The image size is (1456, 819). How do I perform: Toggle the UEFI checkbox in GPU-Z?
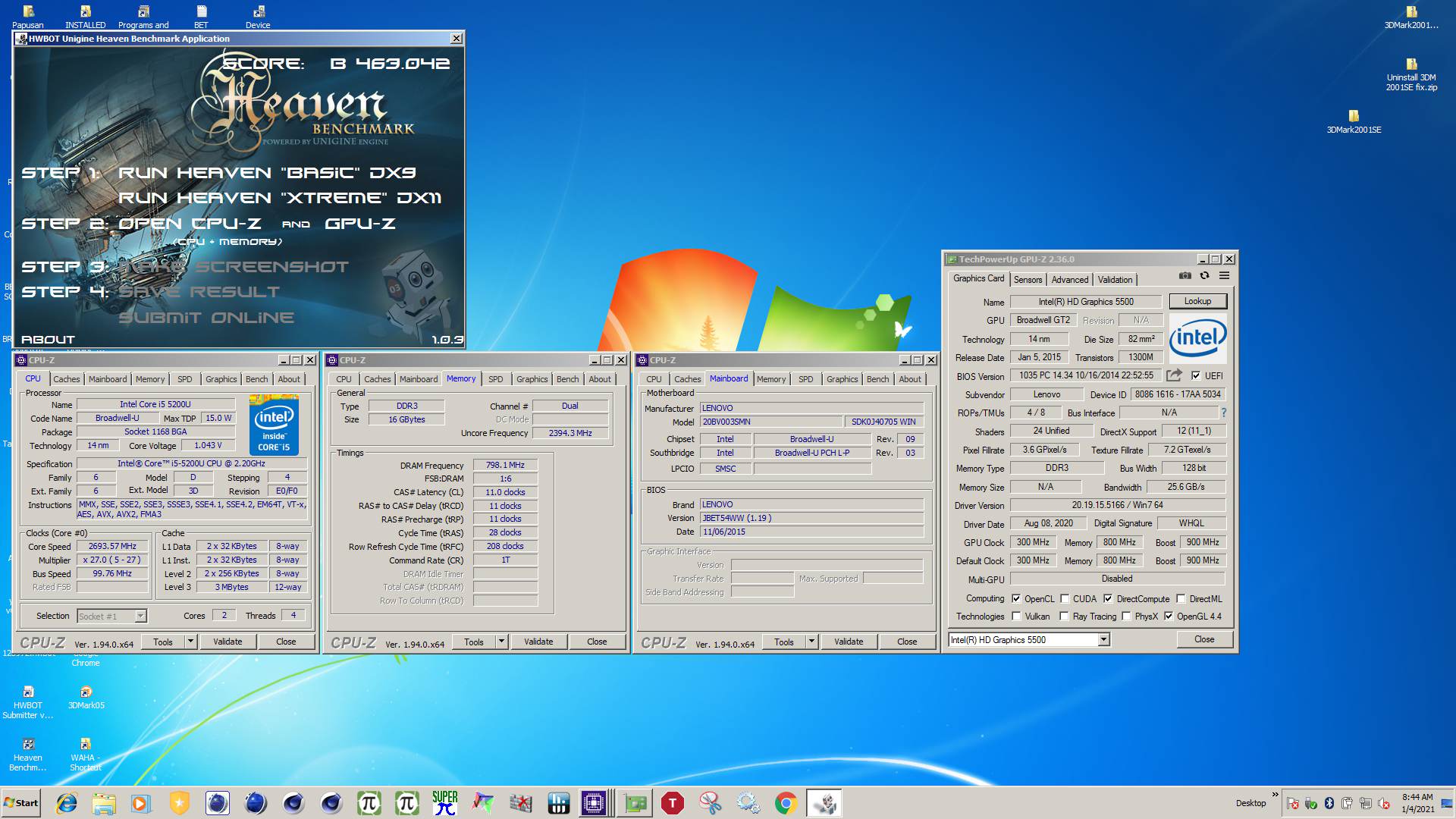tap(1196, 375)
